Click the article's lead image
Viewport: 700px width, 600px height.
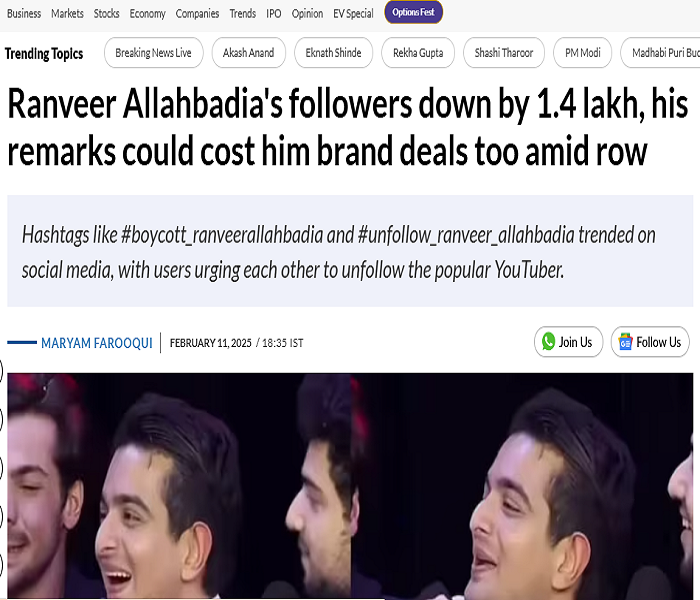point(350,486)
